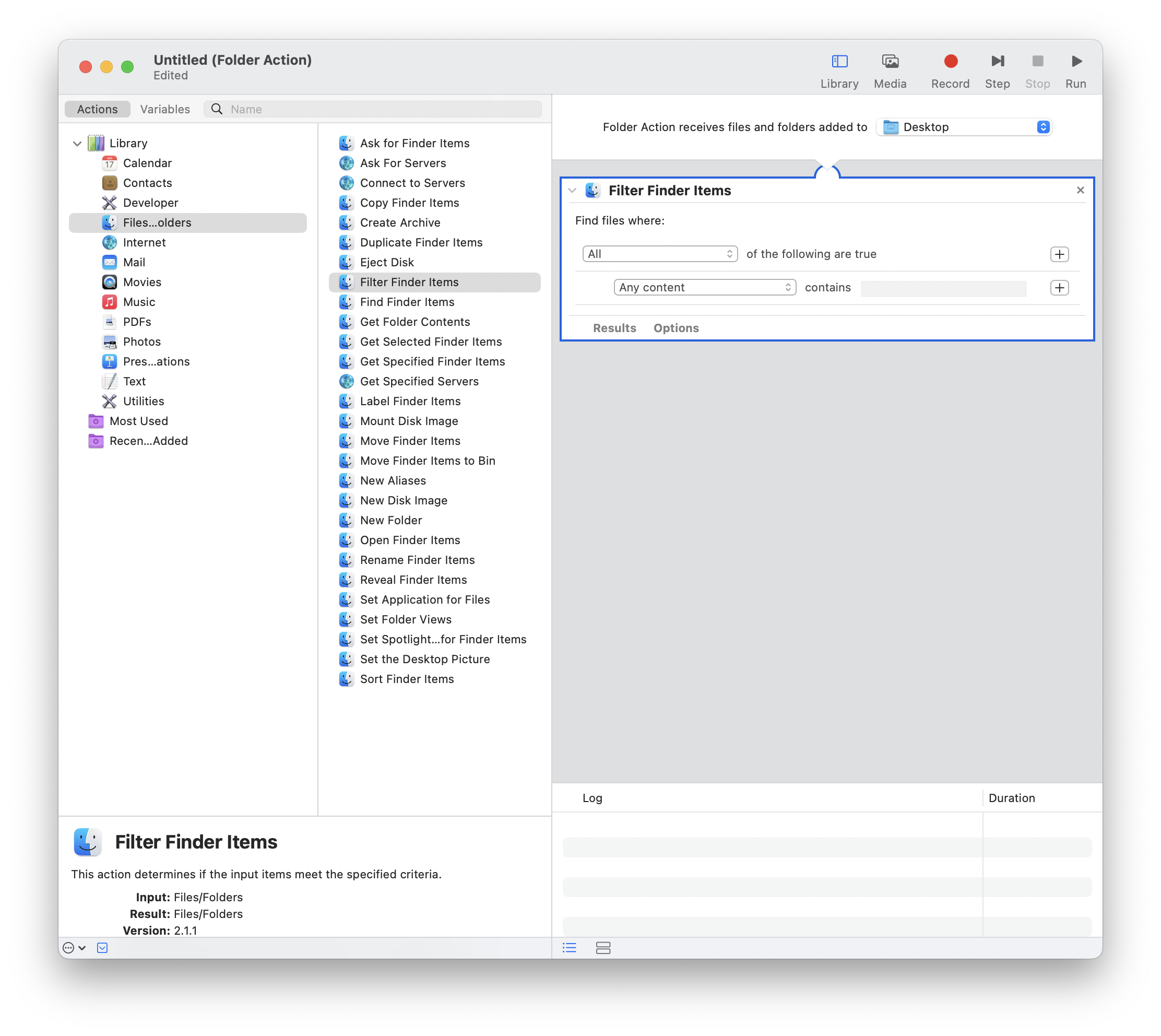
Task: Add a rule next to contains field
Action: [x=1059, y=288]
